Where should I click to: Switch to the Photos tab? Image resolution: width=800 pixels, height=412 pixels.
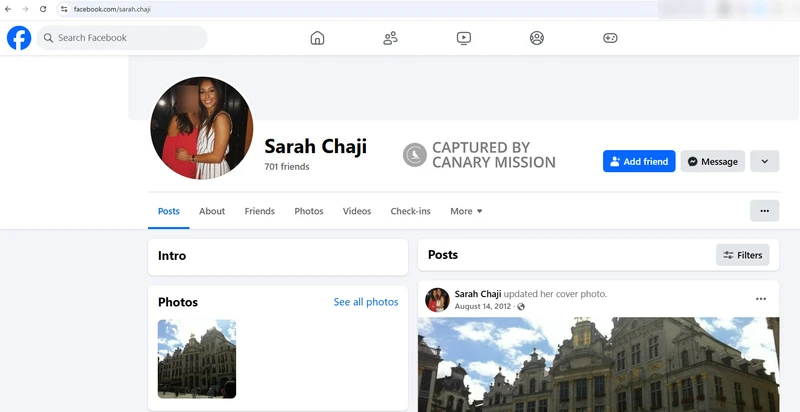point(309,211)
